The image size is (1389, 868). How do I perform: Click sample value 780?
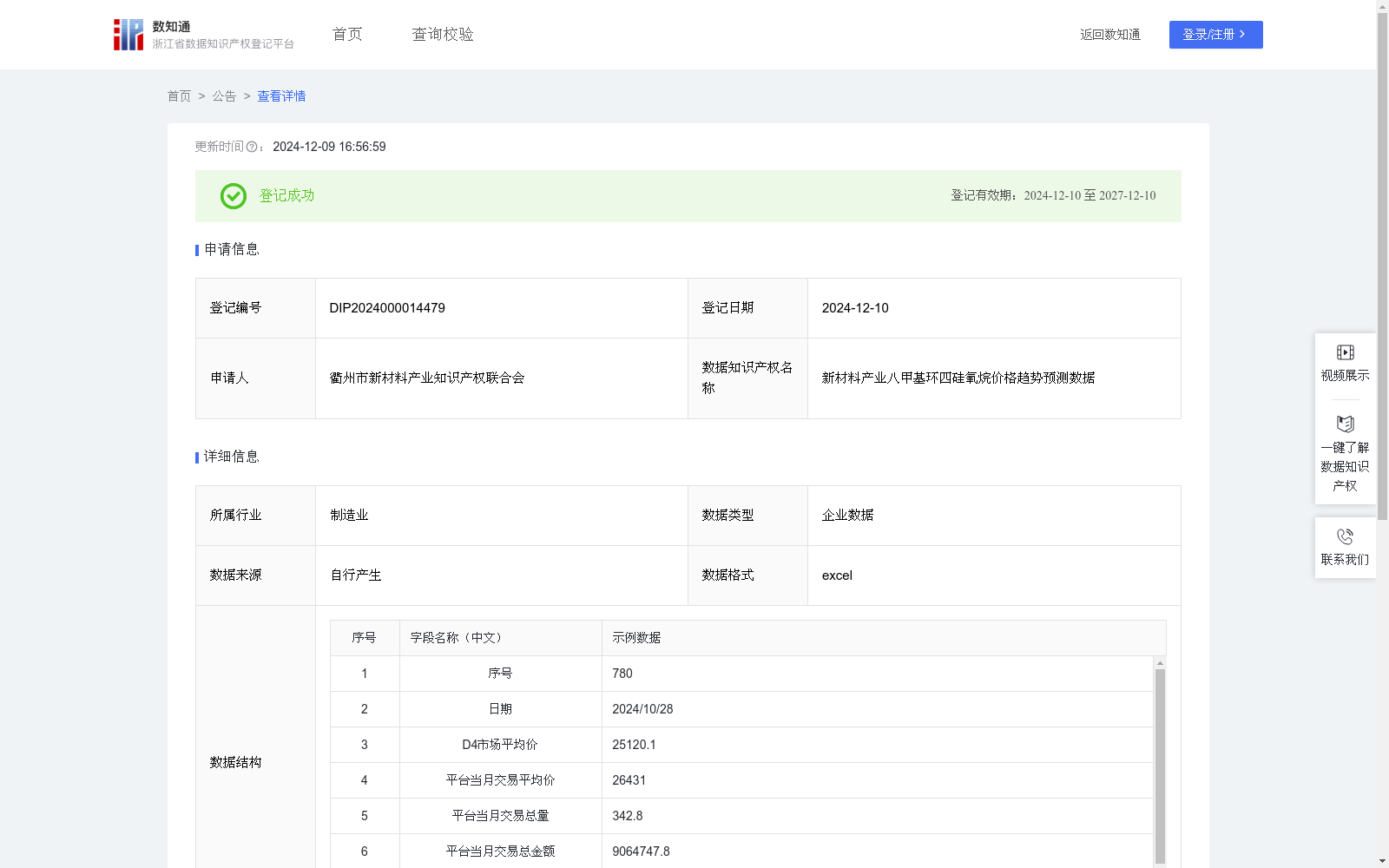point(622,674)
